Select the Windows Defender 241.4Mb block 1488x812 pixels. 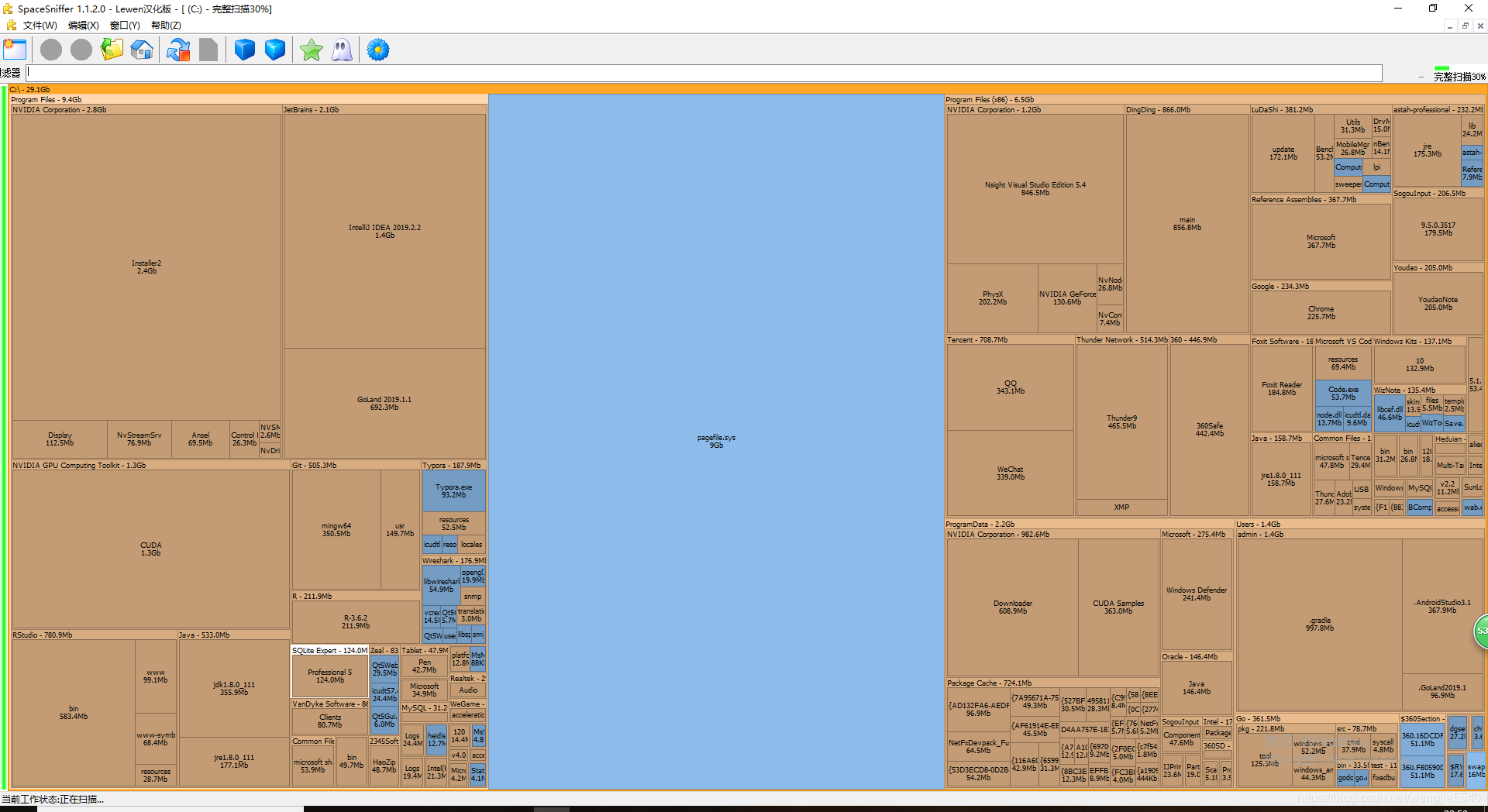coord(1197,594)
